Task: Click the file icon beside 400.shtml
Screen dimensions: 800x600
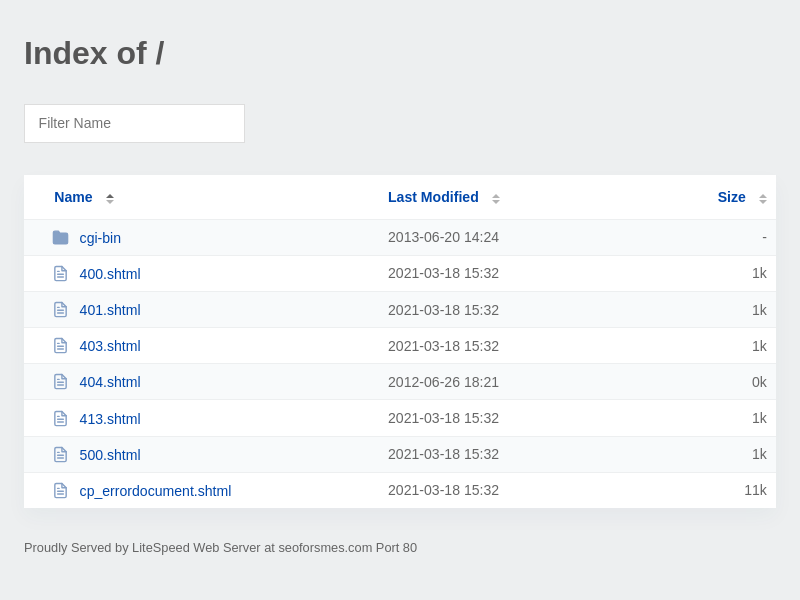Action: click(x=60, y=274)
